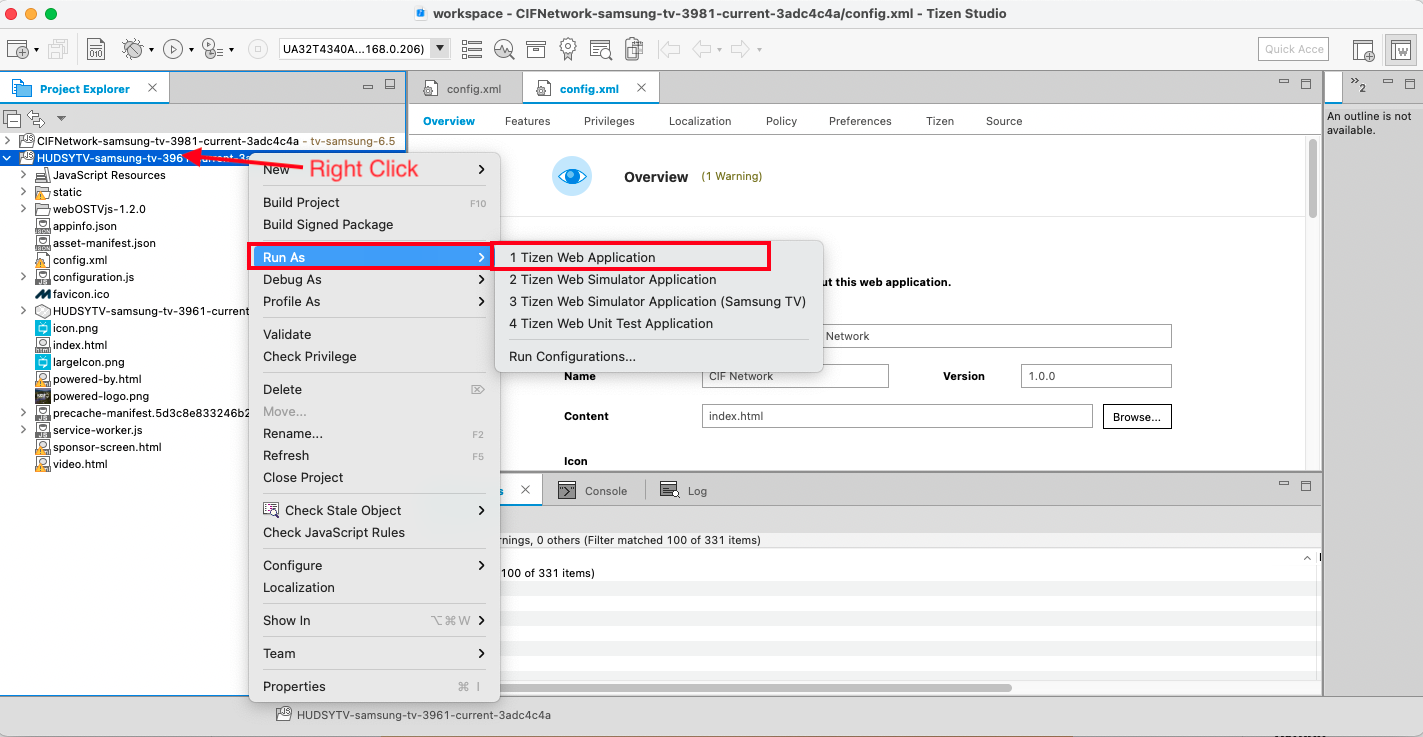Click the Debug bug icon in toolbar
Screen dimensions: 1423x737
coord(133,49)
